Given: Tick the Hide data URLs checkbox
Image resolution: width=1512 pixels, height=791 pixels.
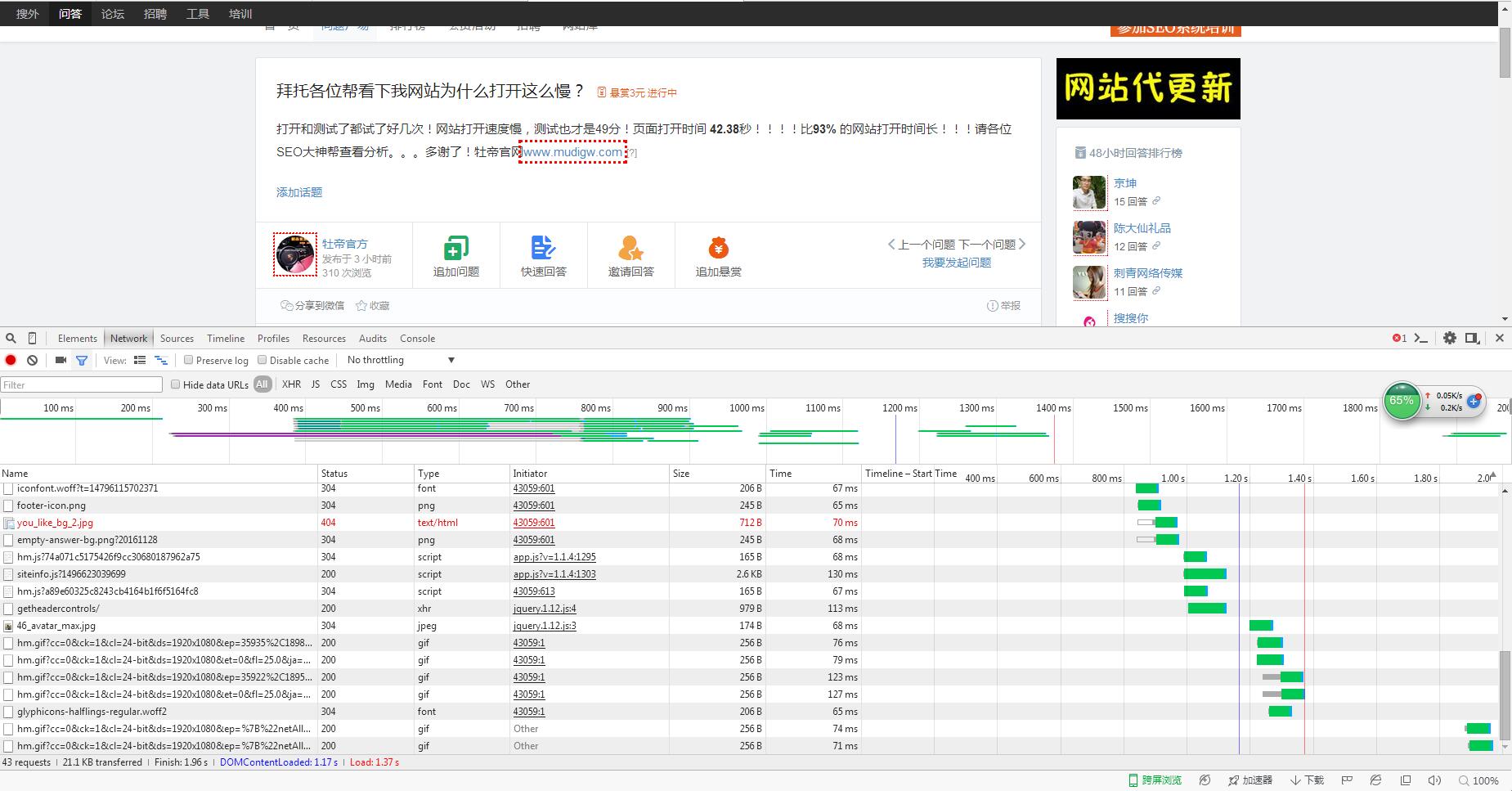Looking at the screenshot, I should (176, 384).
